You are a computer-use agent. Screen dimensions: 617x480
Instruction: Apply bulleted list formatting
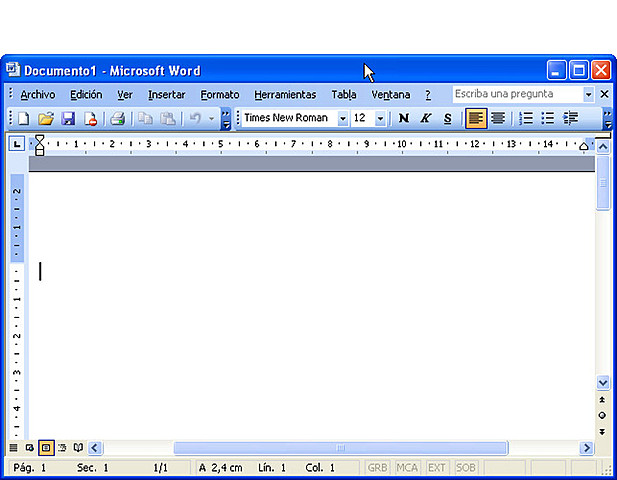pyautogui.click(x=548, y=118)
